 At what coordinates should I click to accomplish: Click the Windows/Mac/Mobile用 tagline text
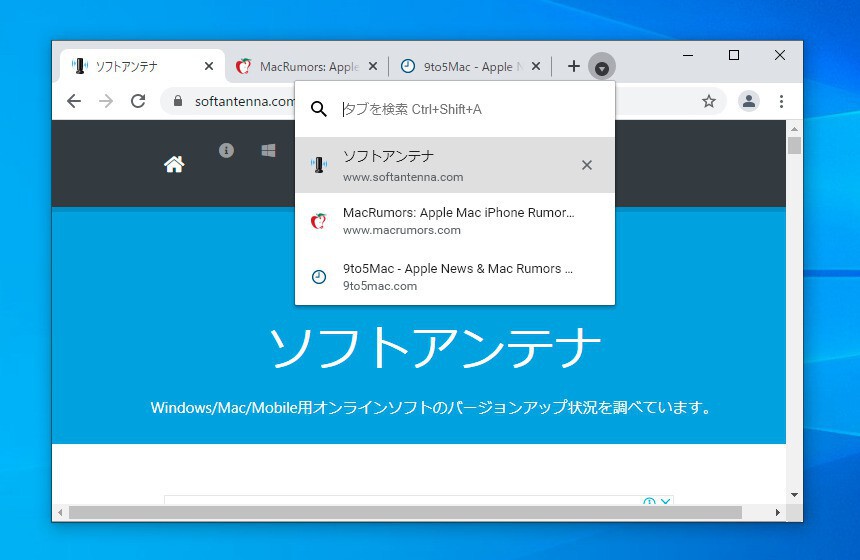coord(430,408)
